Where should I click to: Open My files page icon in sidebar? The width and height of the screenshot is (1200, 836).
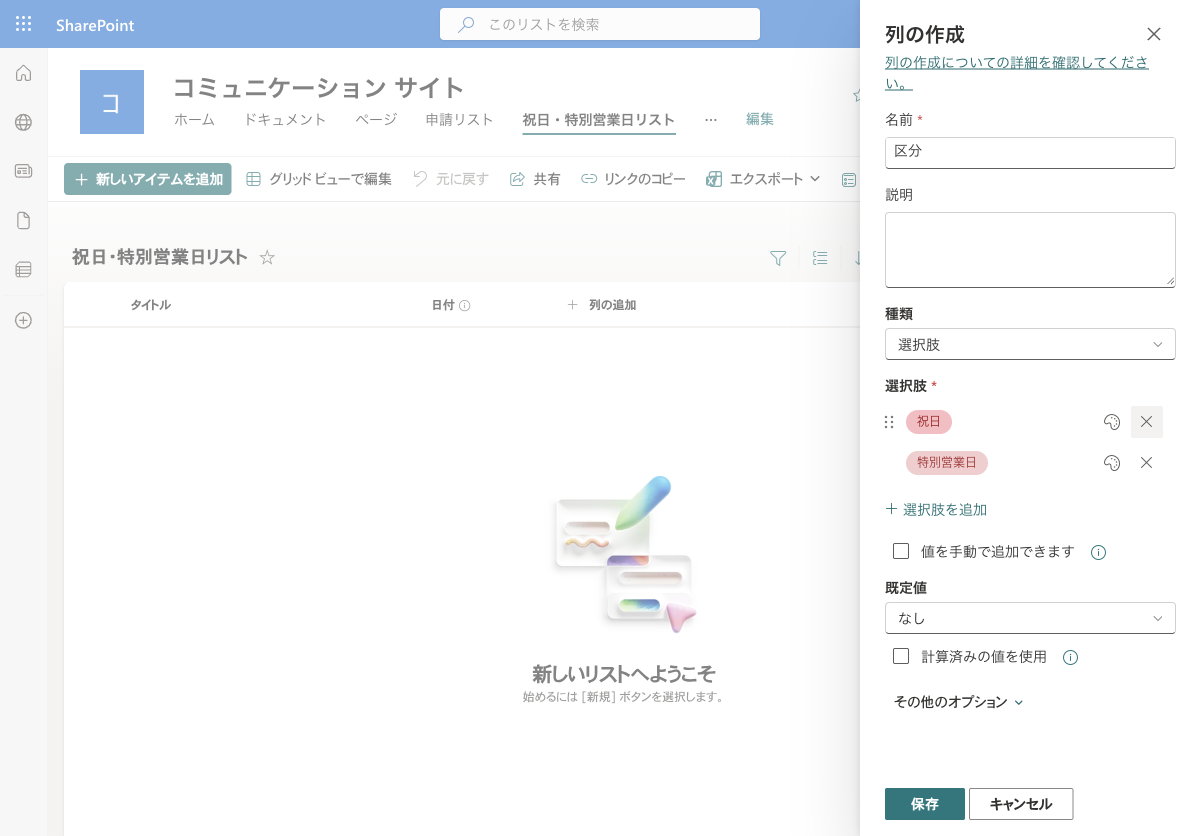click(x=24, y=221)
